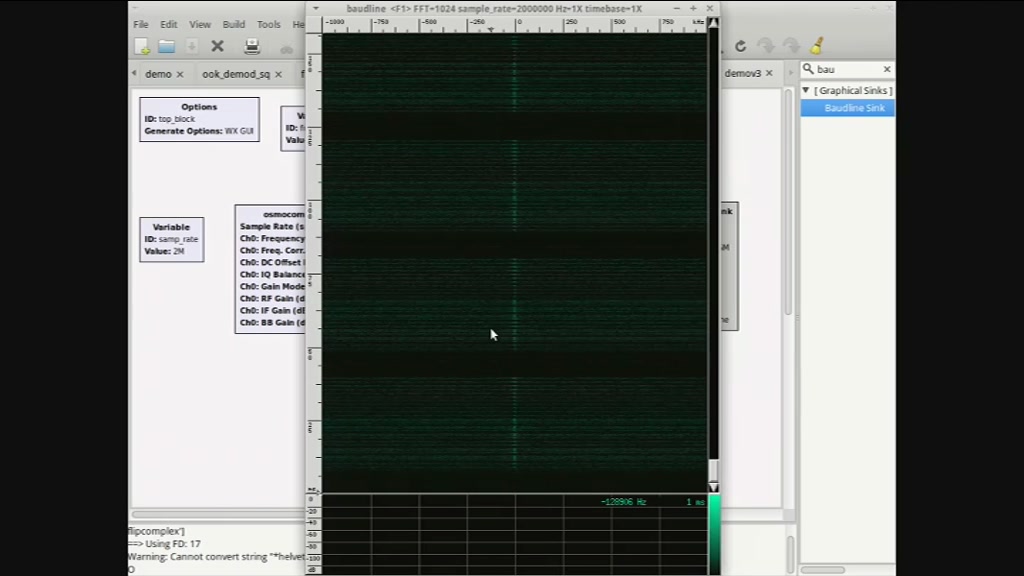Create a new flow graph with the New icon

pyautogui.click(x=142, y=46)
